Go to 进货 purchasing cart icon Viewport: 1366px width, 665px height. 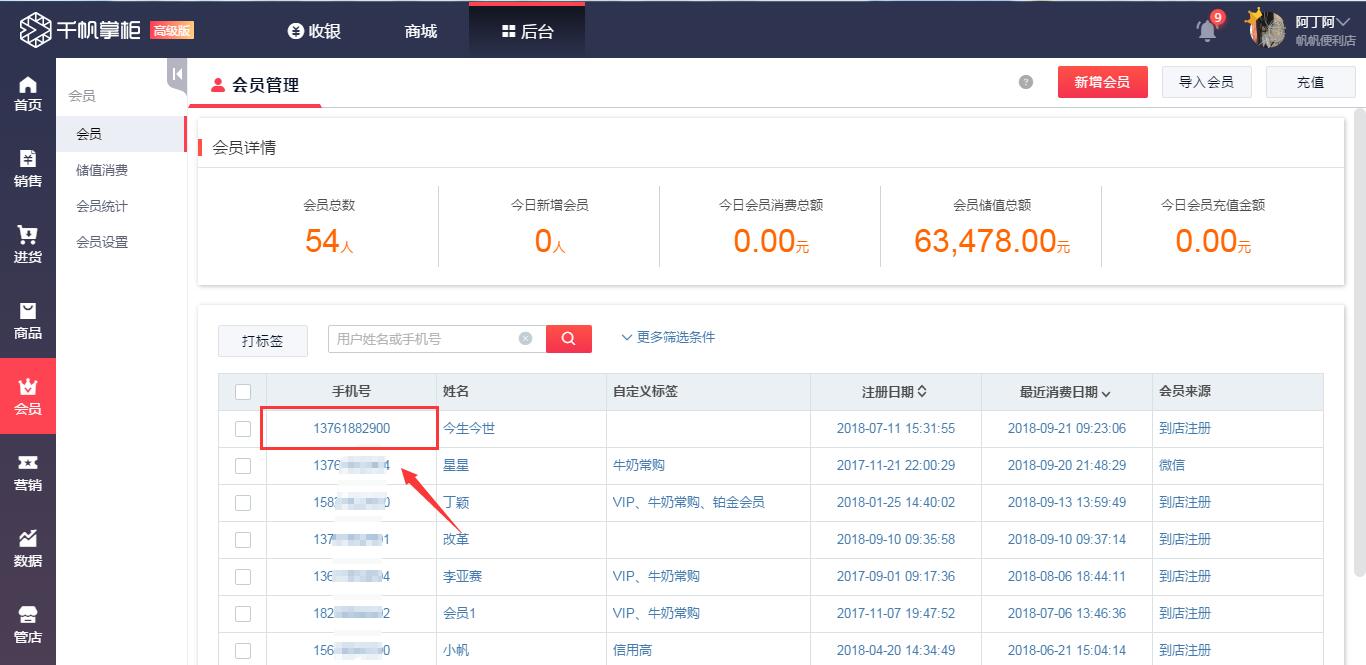click(28, 245)
